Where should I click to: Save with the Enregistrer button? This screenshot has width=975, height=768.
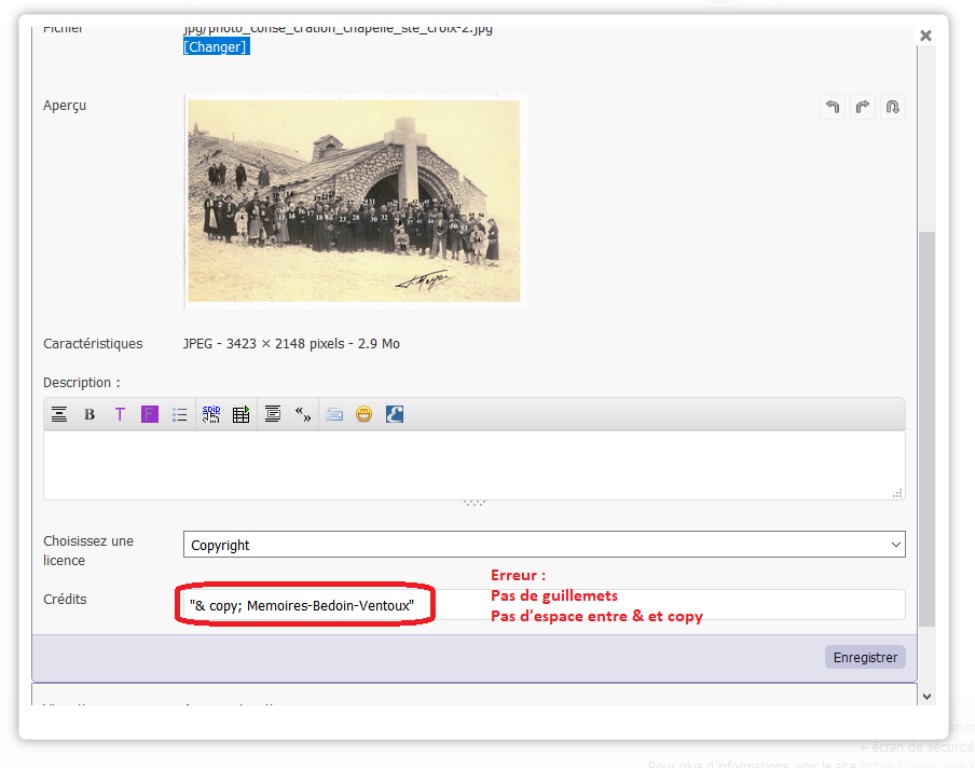pyautogui.click(x=865, y=657)
